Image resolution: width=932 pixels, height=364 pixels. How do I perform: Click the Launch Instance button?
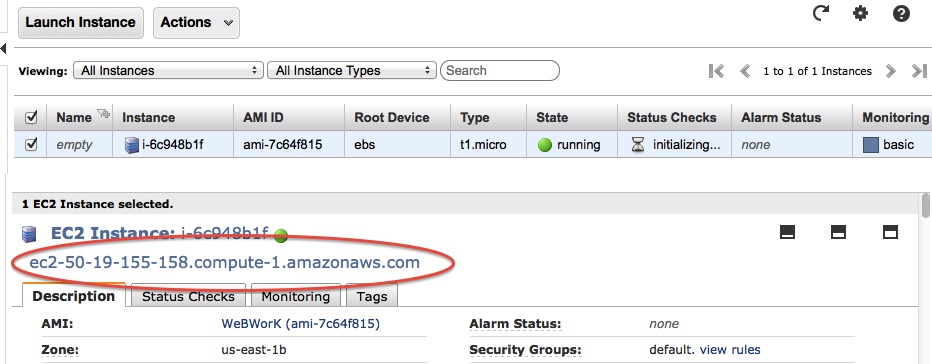point(81,23)
